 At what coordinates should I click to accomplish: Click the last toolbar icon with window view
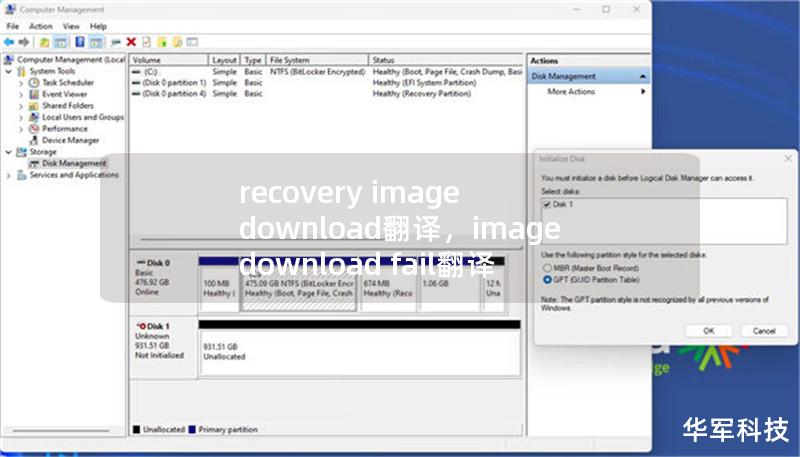click(x=192, y=42)
